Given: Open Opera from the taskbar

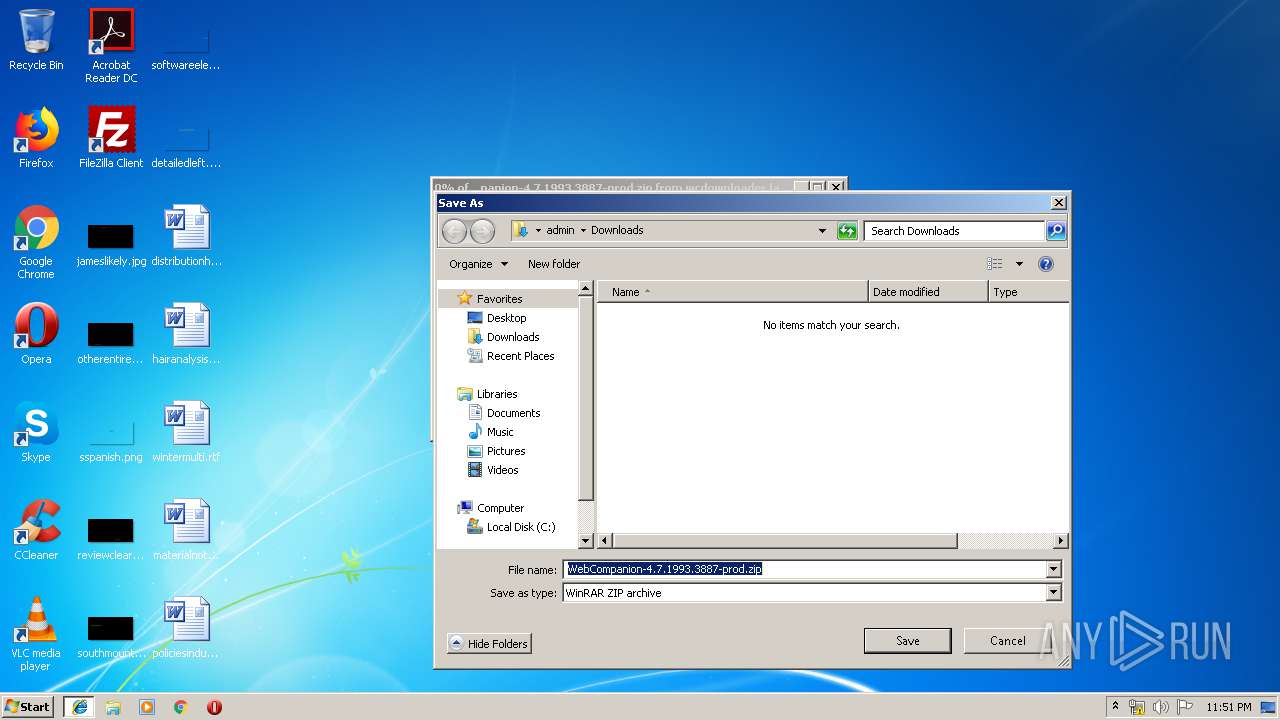Looking at the screenshot, I should coord(214,707).
